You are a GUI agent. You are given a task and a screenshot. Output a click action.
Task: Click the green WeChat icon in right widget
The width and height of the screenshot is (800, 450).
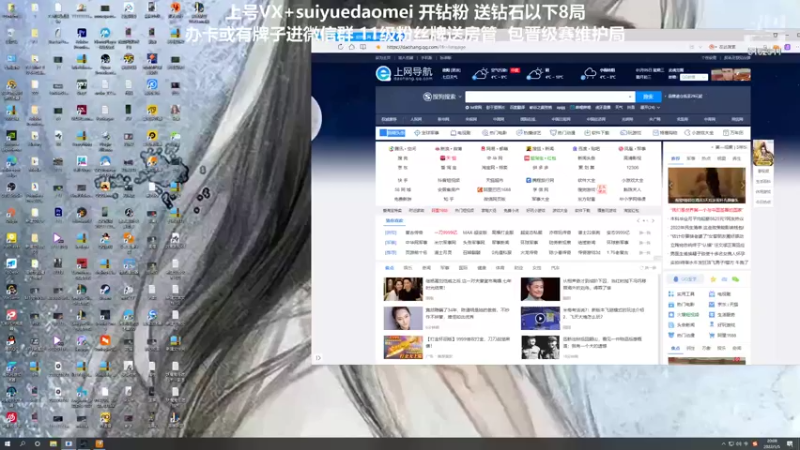[x=735, y=279]
